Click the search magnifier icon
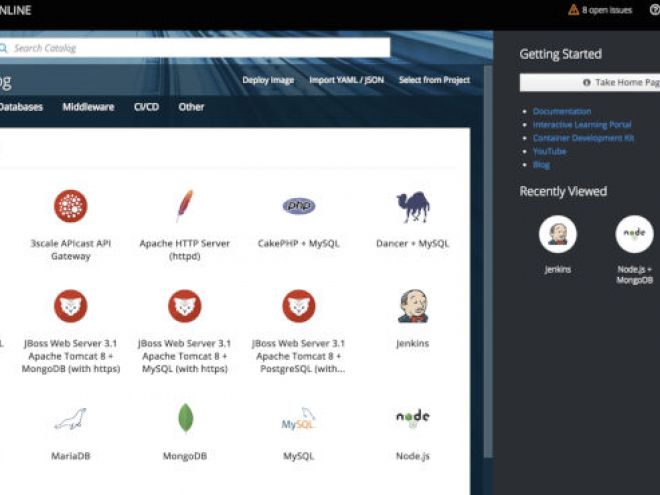 click(3, 48)
